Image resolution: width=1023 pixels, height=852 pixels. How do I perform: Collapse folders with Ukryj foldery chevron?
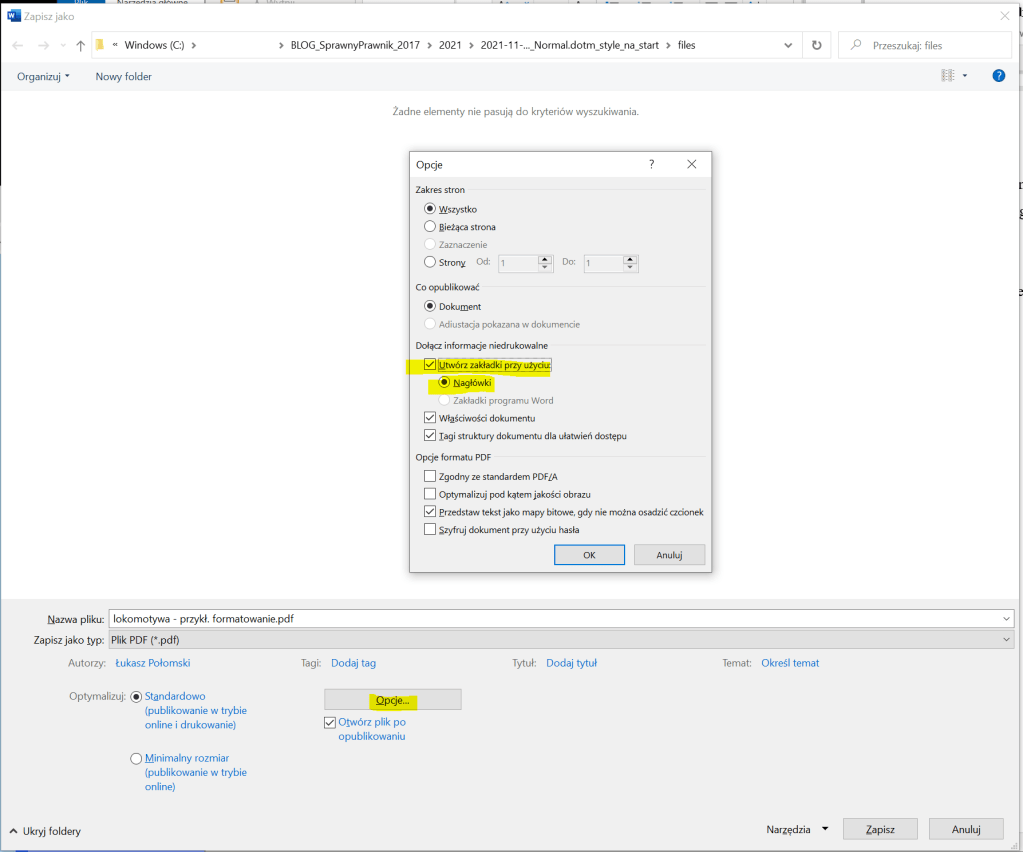14,831
